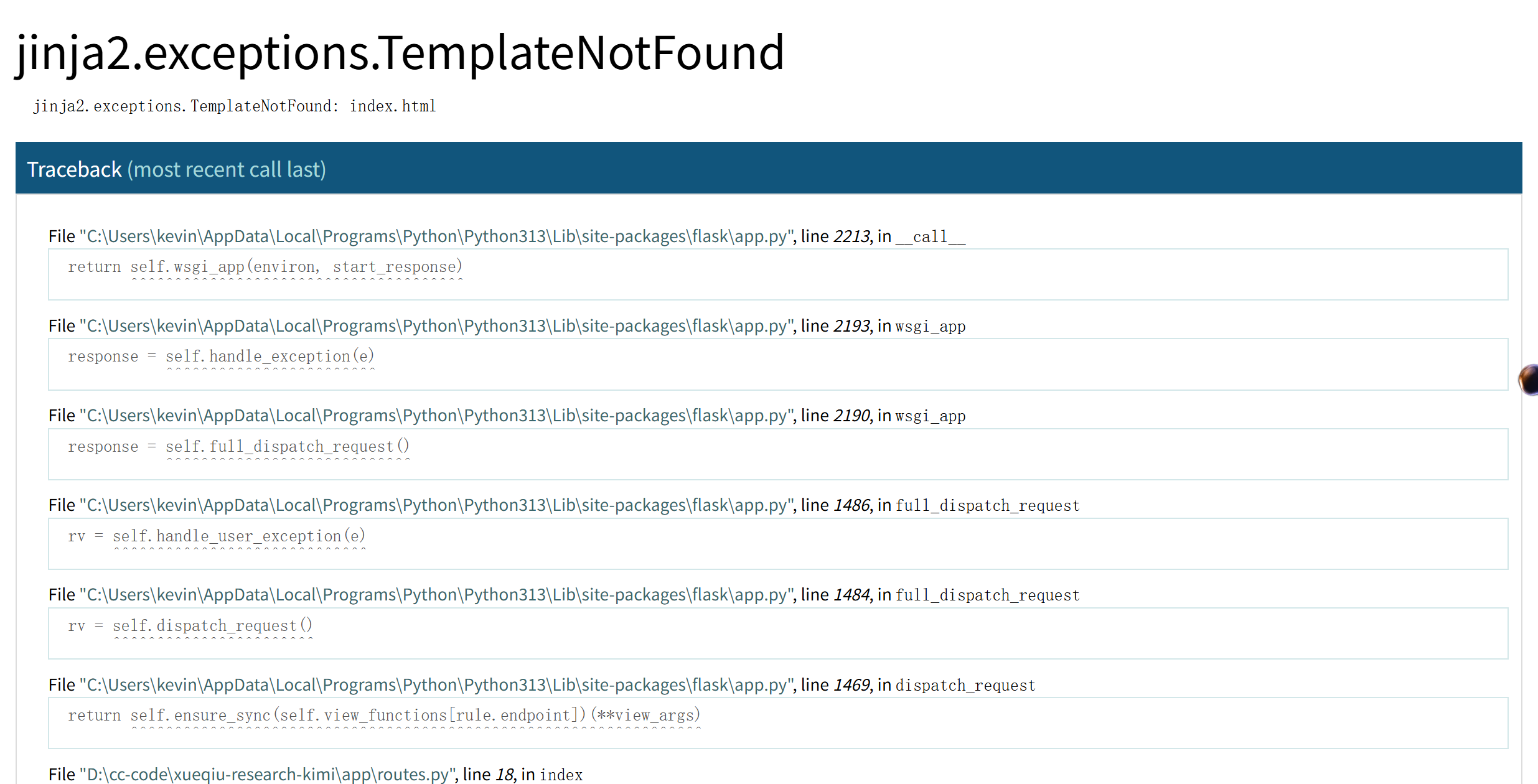Click the flask app.py path at line 1469

pyautogui.click(x=437, y=685)
